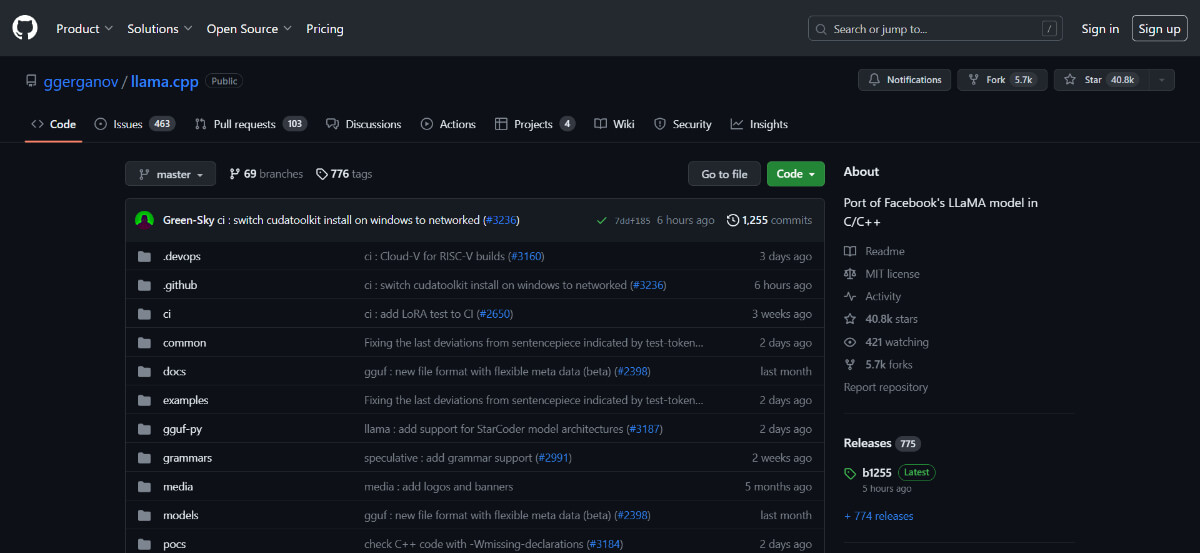This screenshot has width=1200, height=553.
Task: View the Insights tab
Action: (x=759, y=124)
